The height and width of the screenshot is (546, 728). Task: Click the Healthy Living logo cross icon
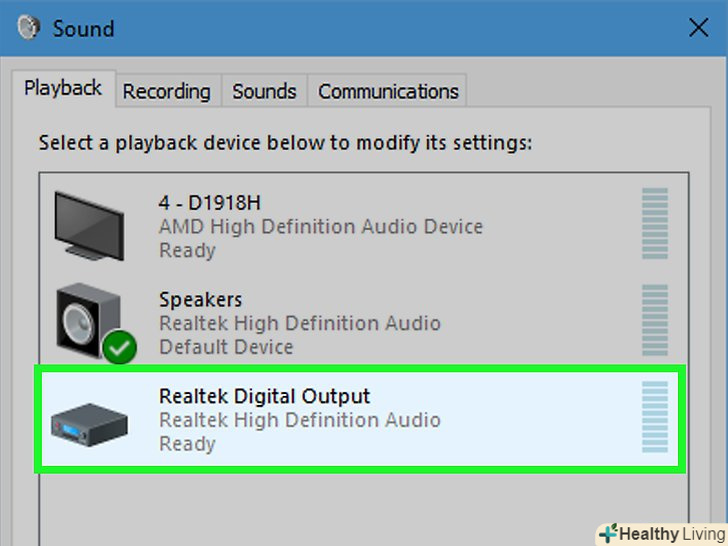[607, 533]
